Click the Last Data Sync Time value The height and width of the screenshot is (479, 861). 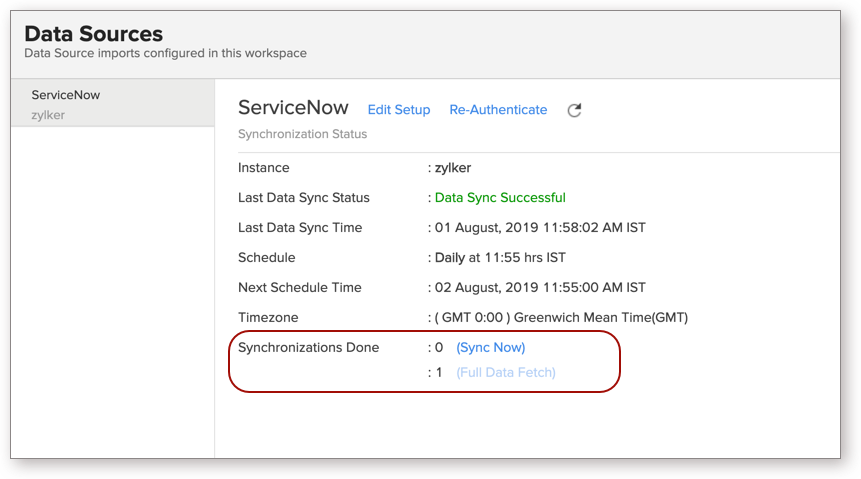[x=540, y=227]
